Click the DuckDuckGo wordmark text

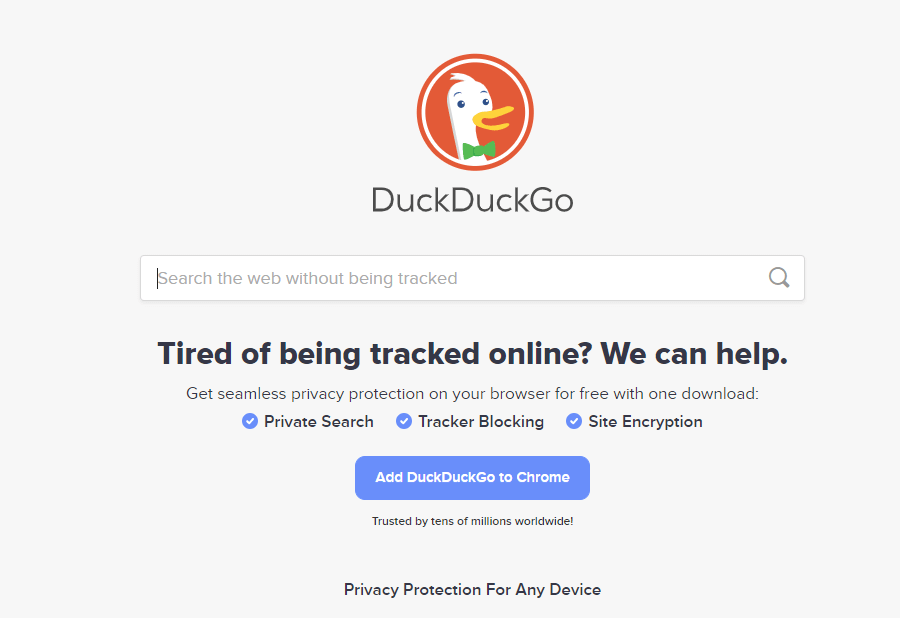click(x=472, y=200)
